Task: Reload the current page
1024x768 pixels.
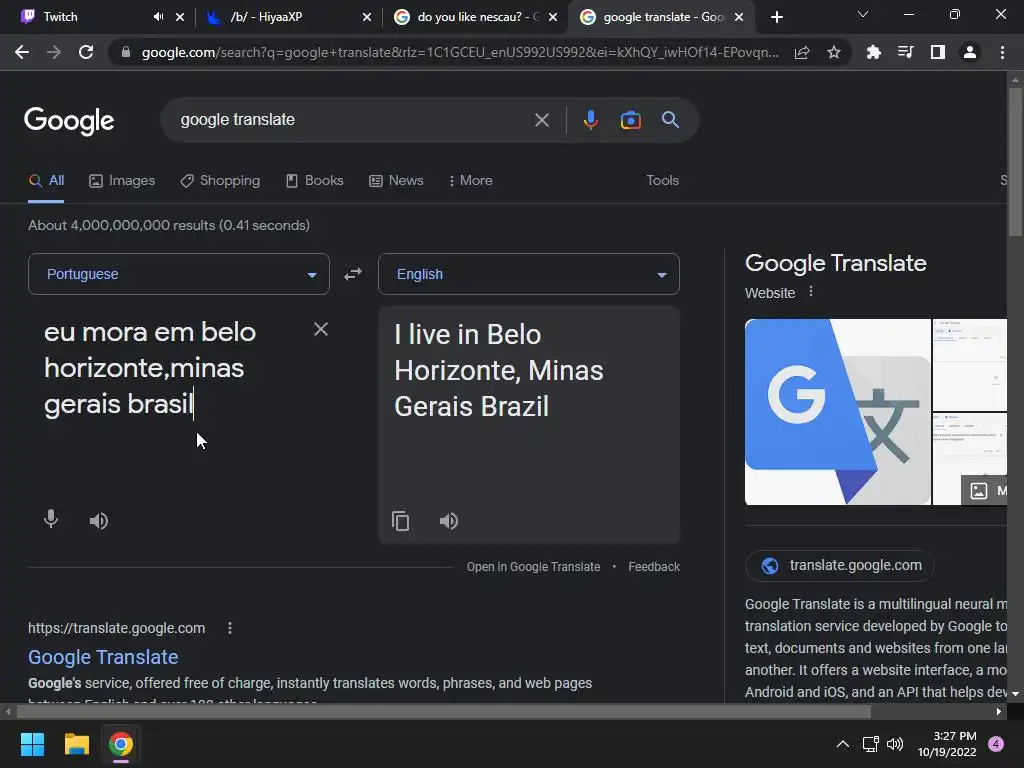Action: point(86,52)
